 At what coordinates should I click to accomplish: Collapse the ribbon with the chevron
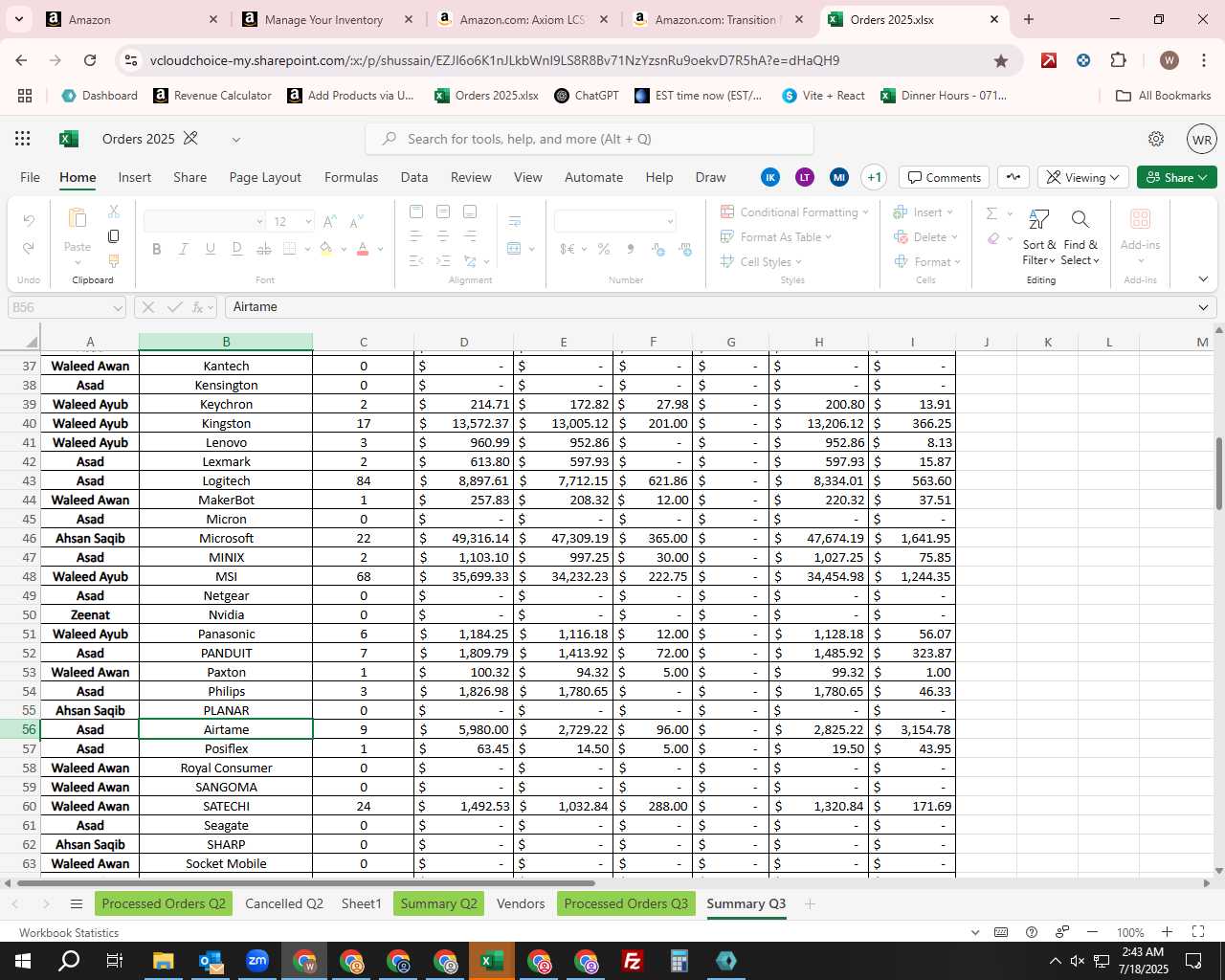(x=1203, y=278)
